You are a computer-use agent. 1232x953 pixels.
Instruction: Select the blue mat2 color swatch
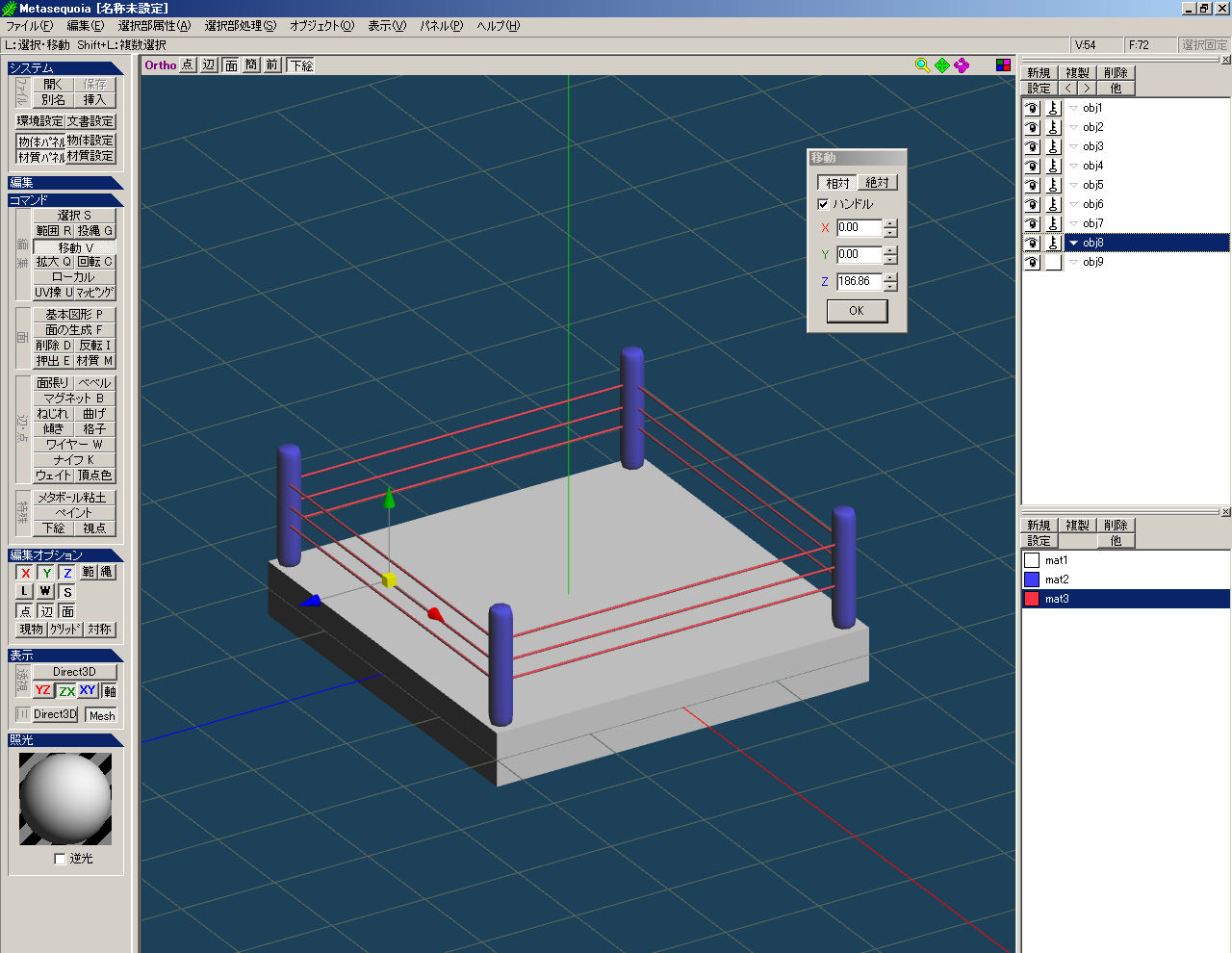tap(1032, 580)
